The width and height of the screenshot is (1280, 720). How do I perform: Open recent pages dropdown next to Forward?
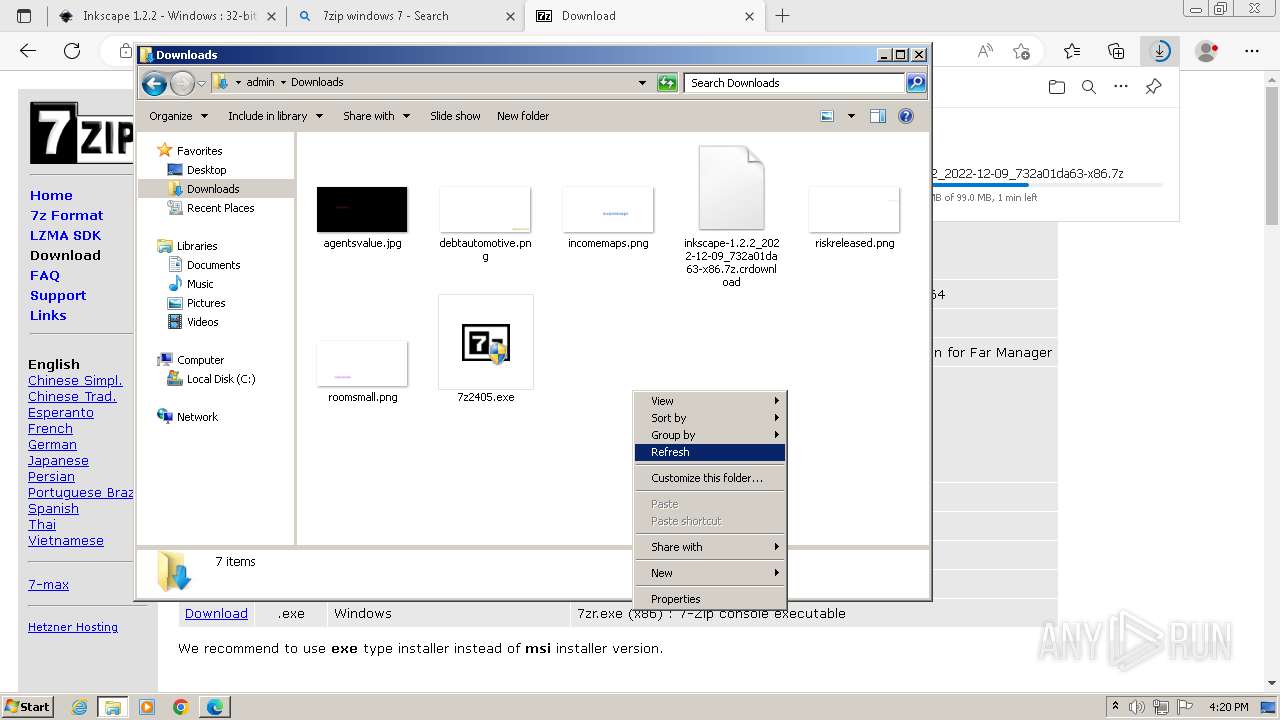(x=201, y=83)
